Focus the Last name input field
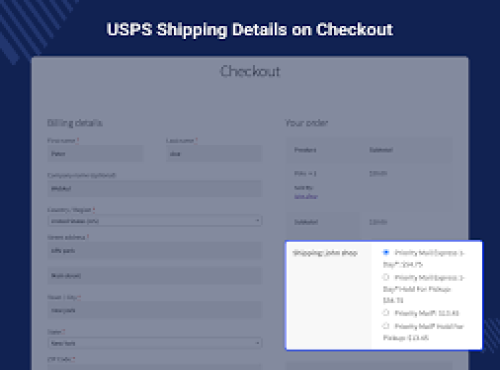Screen dimensions: 500x370 coord(214,154)
